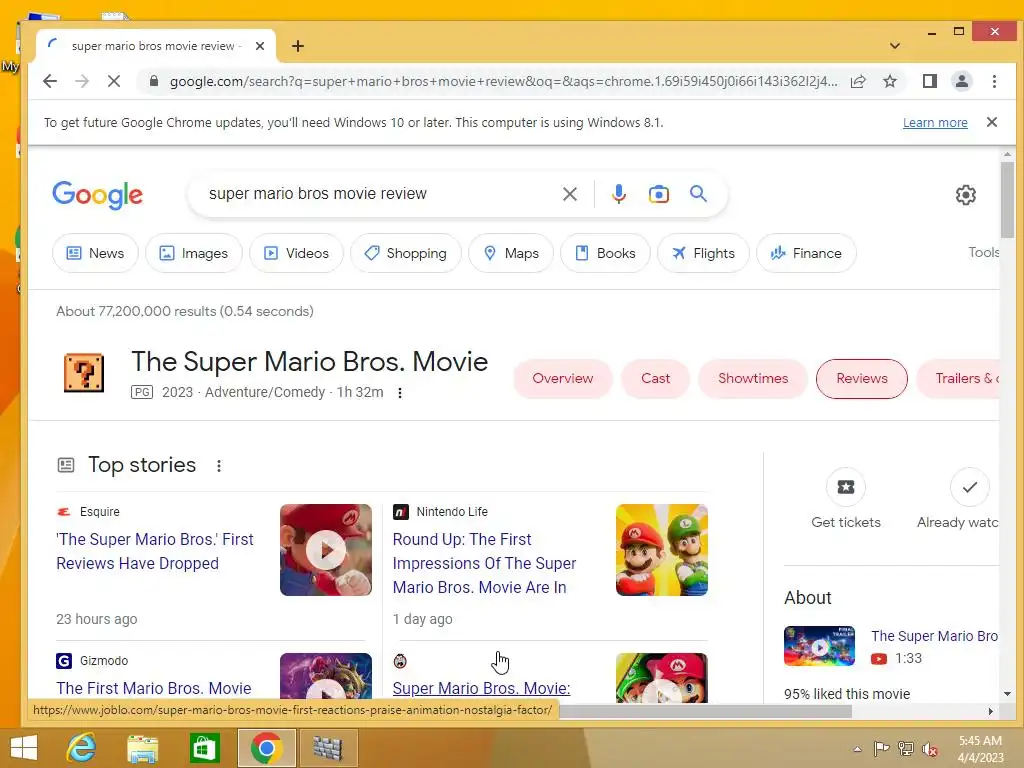Open Google quick settings gear
Screen dimensions: 1024x768
pos(965,195)
